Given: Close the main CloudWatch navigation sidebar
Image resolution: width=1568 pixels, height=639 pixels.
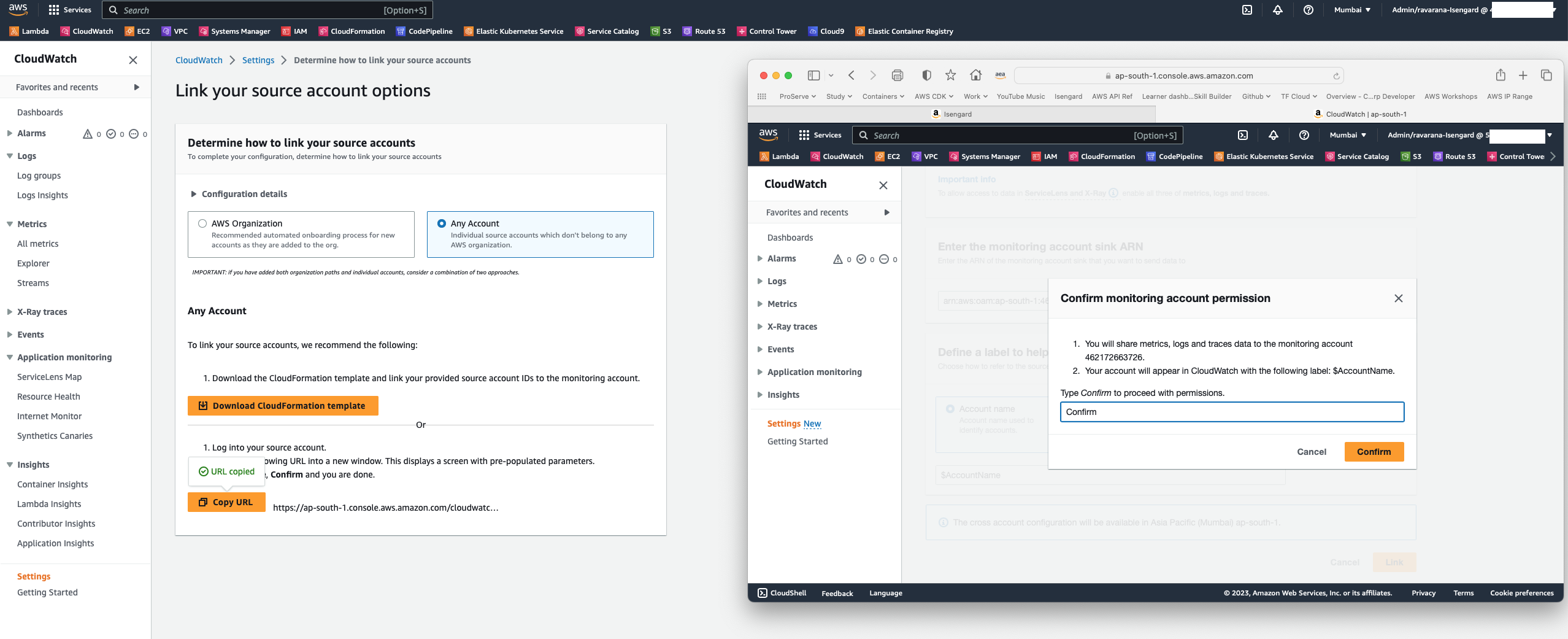Looking at the screenshot, I should pos(133,60).
